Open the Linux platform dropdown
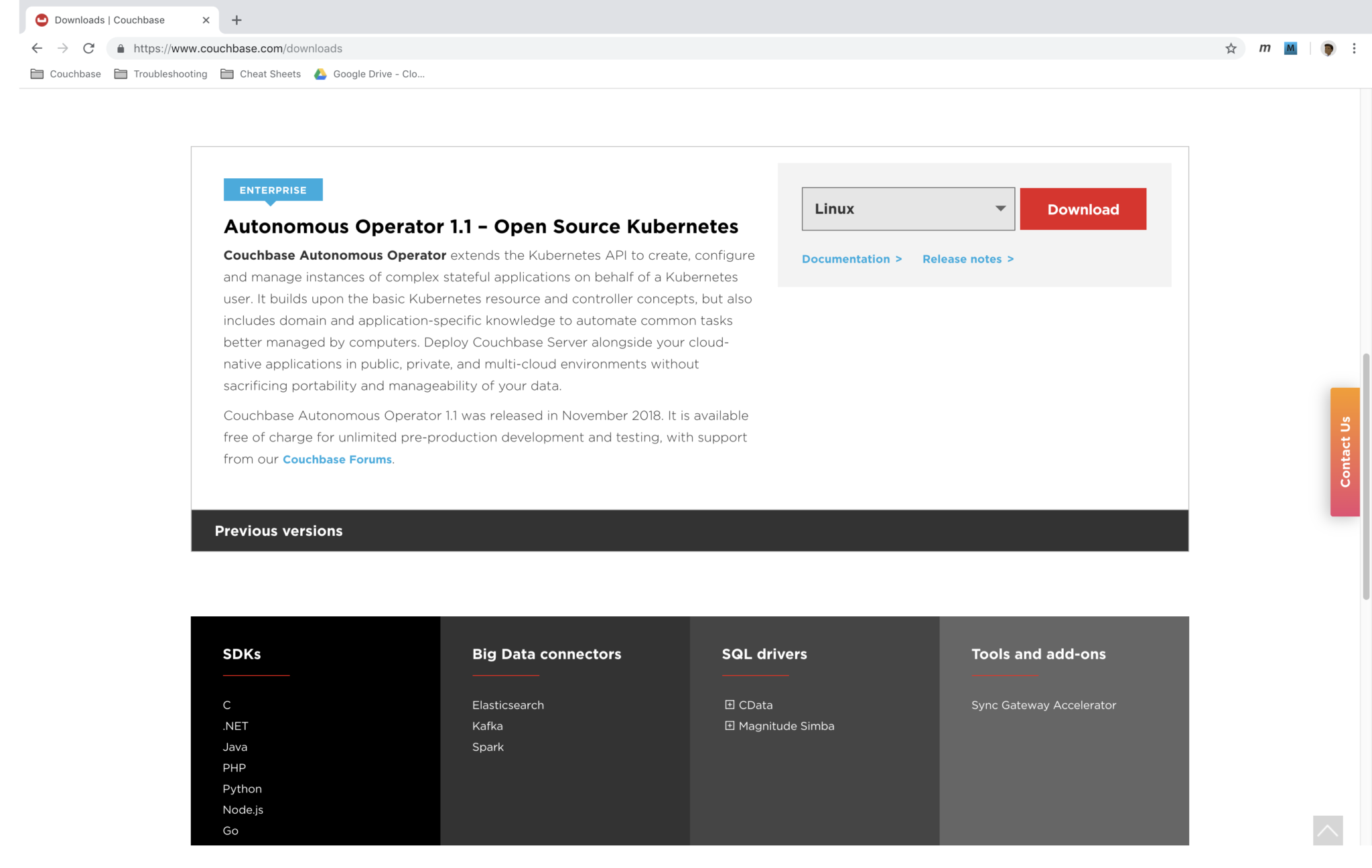Viewport: 1372px width, 868px height. point(908,208)
